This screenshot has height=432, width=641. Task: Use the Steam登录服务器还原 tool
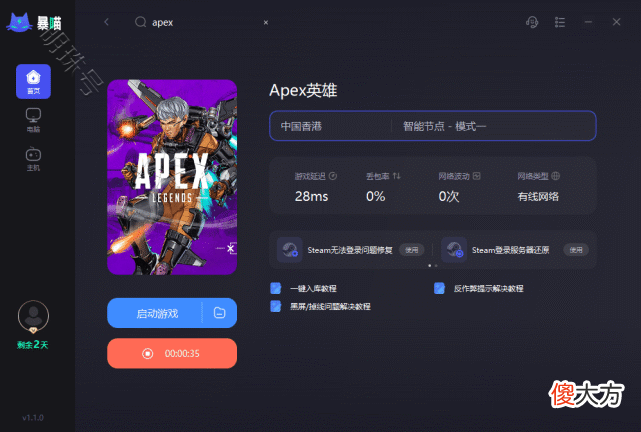click(x=576, y=250)
